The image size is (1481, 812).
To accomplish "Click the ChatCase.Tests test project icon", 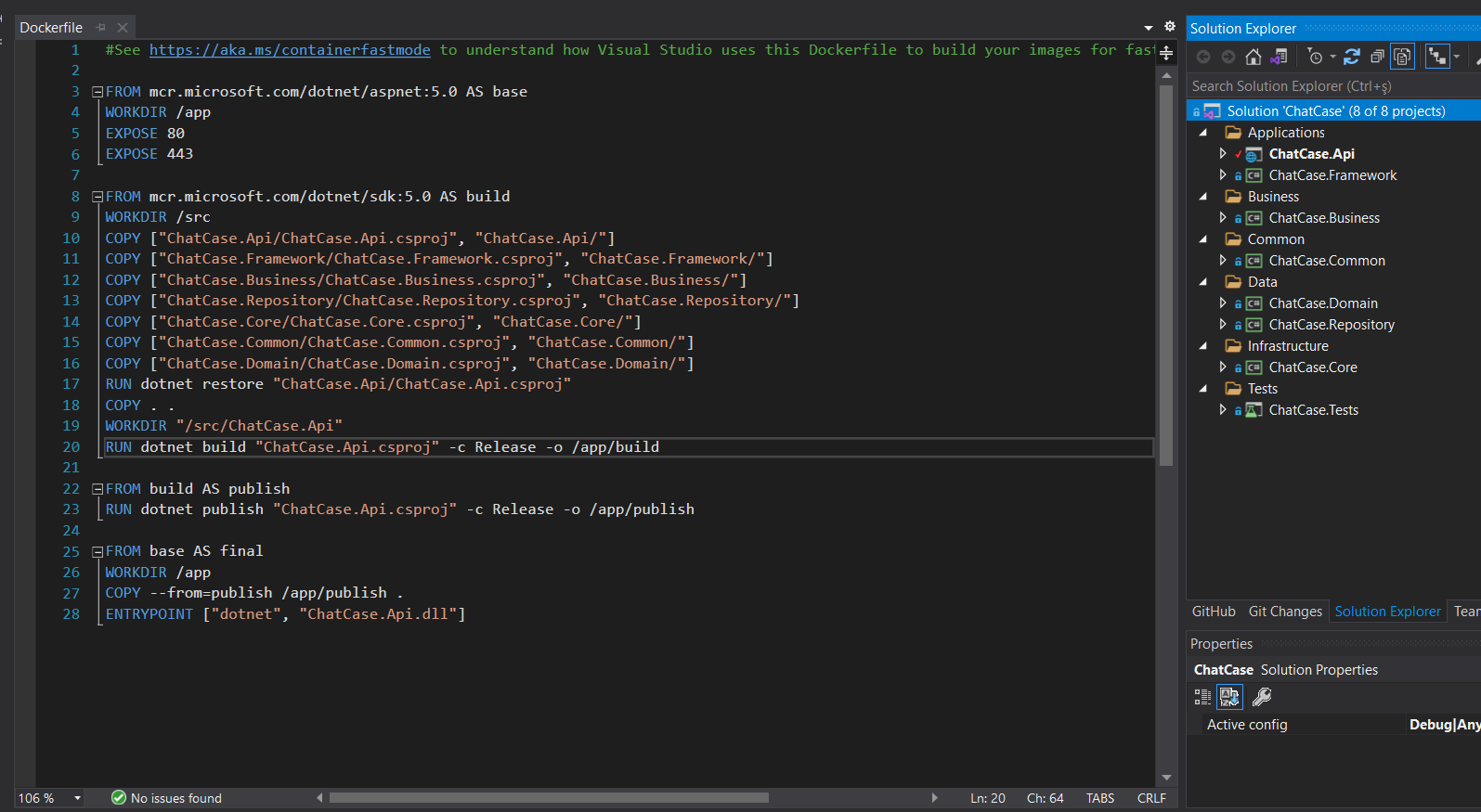I will pos(1254,410).
